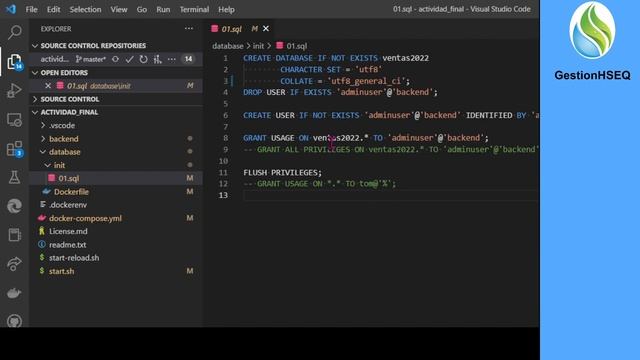Open the Go menu

pos(142,9)
